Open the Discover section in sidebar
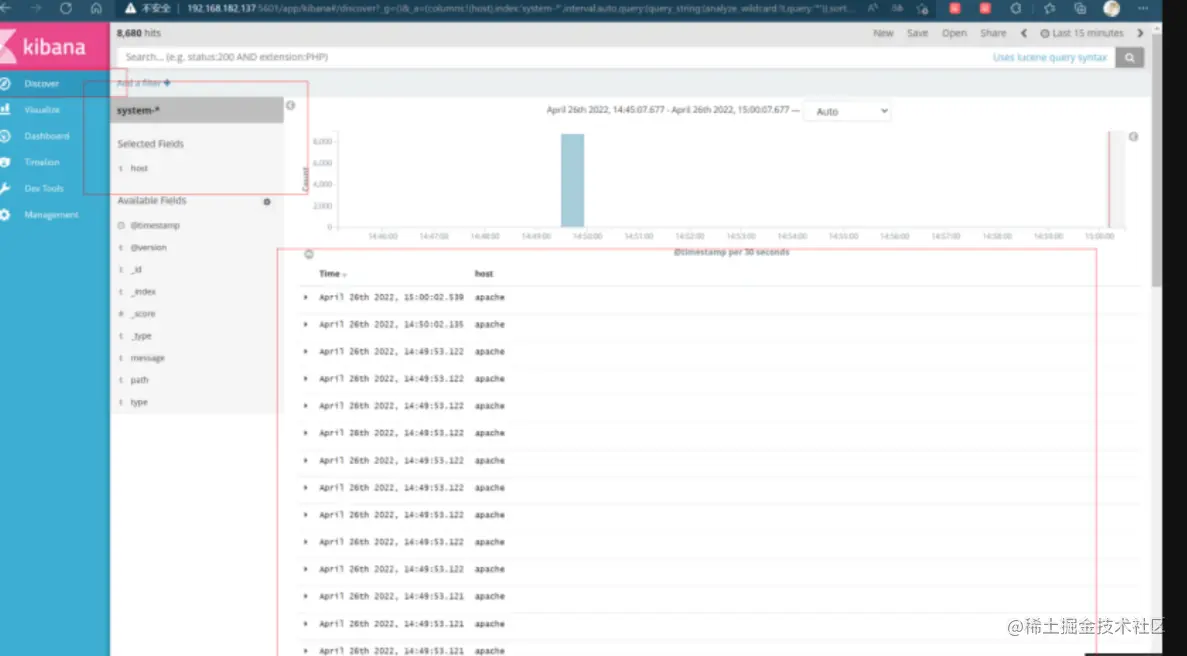1187x656 pixels. point(41,83)
